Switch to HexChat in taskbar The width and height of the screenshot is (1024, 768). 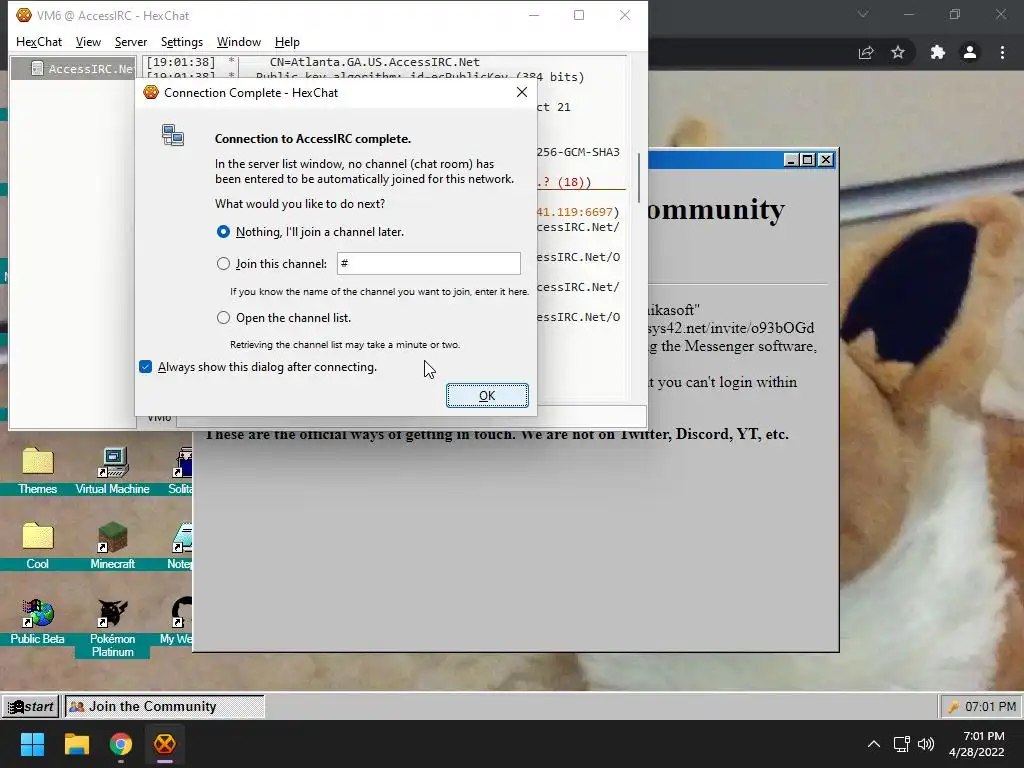165,744
